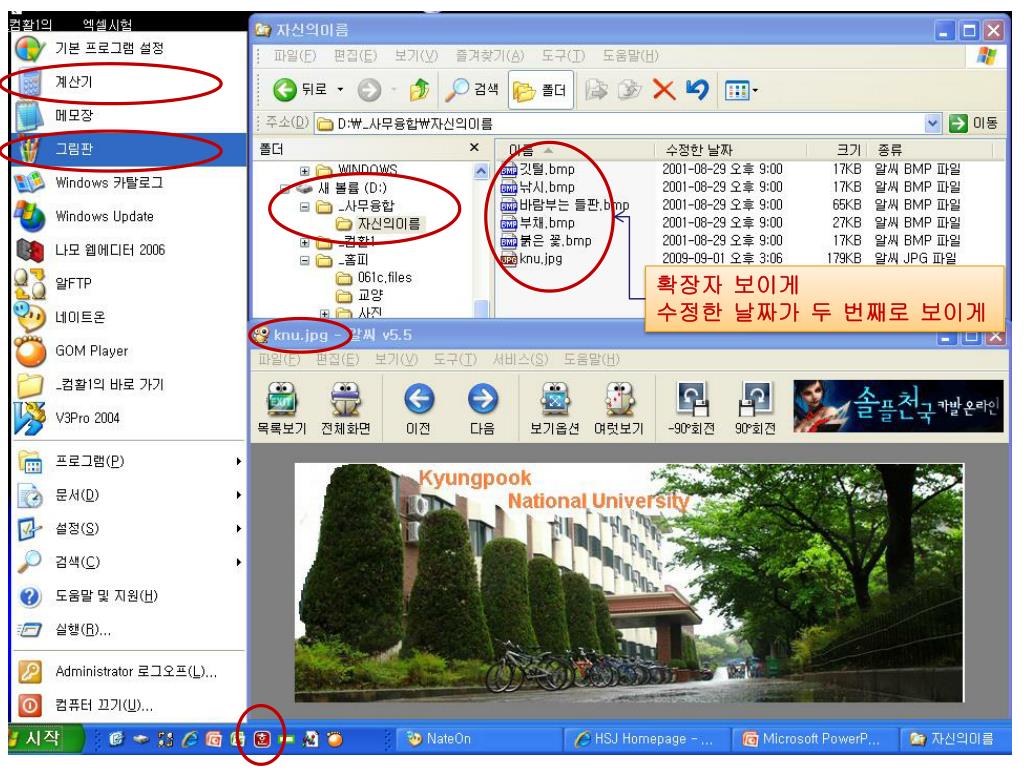Close the 폴더 tree pane
Screen dimensions: 1024x768
(x=475, y=148)
